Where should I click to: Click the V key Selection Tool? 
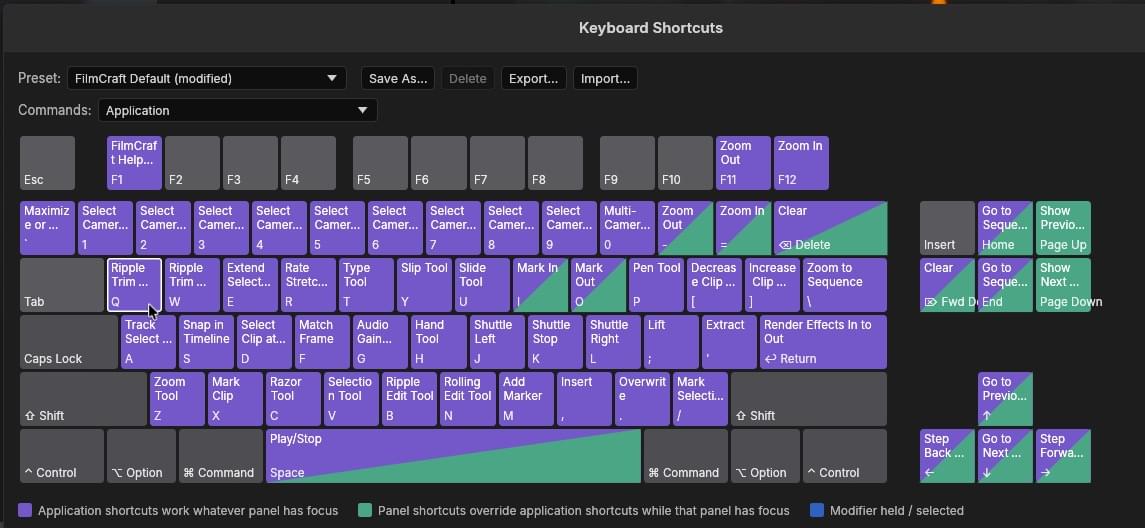click(351, 399)
